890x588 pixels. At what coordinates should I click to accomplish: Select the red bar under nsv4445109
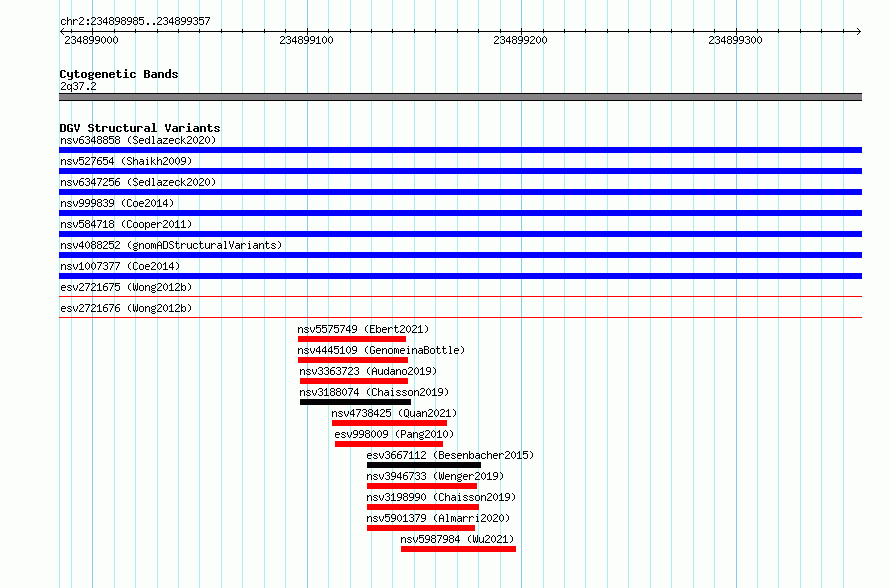click(353, 360)
